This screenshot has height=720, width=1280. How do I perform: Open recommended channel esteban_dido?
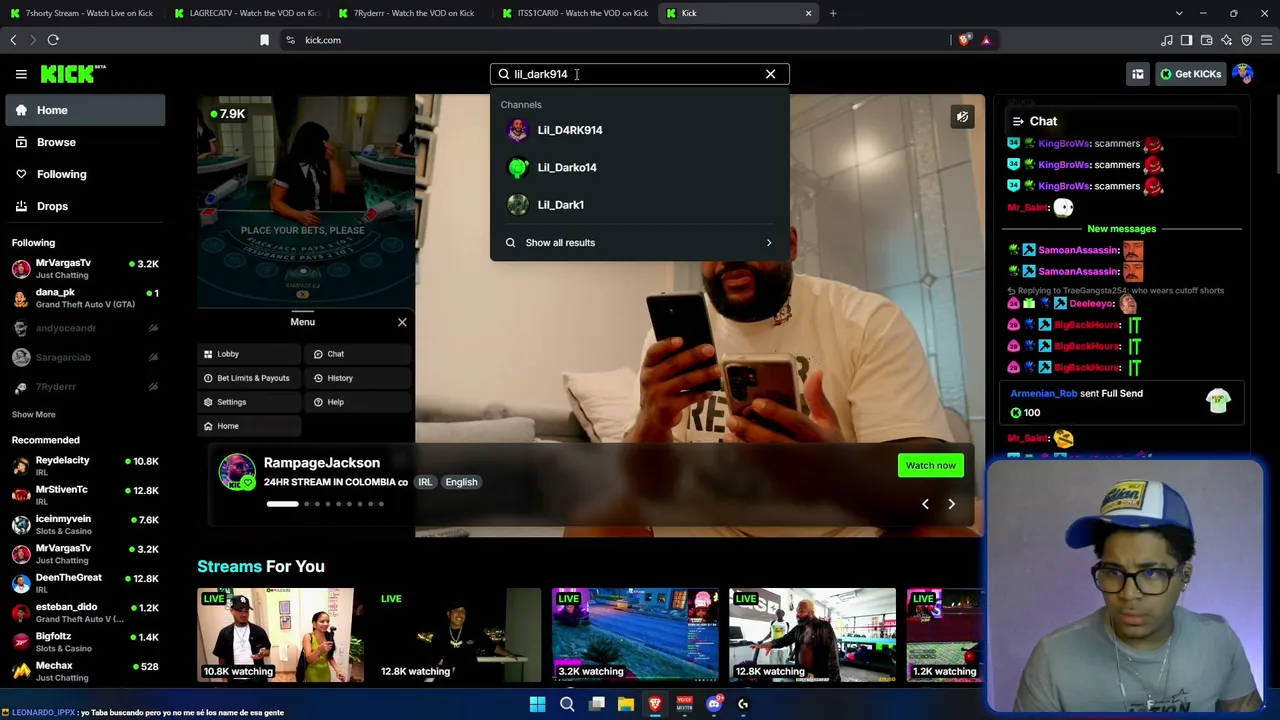tap(85, 613)
